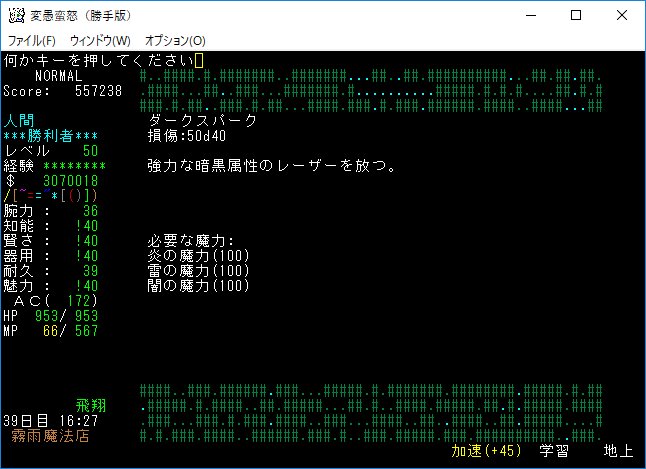Open the オプション(O) menu
This screenshot has width=646, height=469.
tap(175, 41)
